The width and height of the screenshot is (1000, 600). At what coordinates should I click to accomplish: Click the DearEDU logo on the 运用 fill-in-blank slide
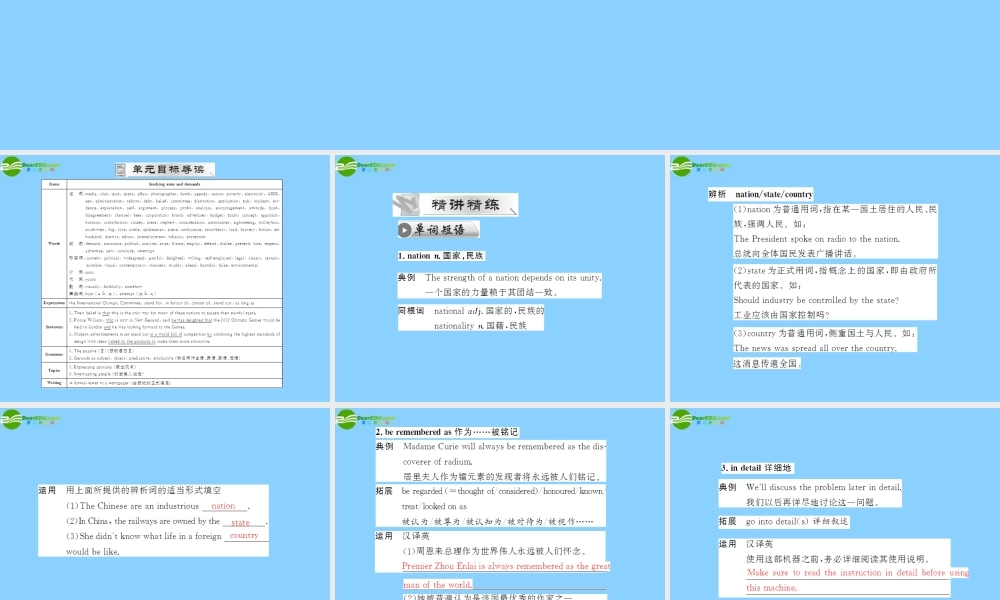point(30,419)
